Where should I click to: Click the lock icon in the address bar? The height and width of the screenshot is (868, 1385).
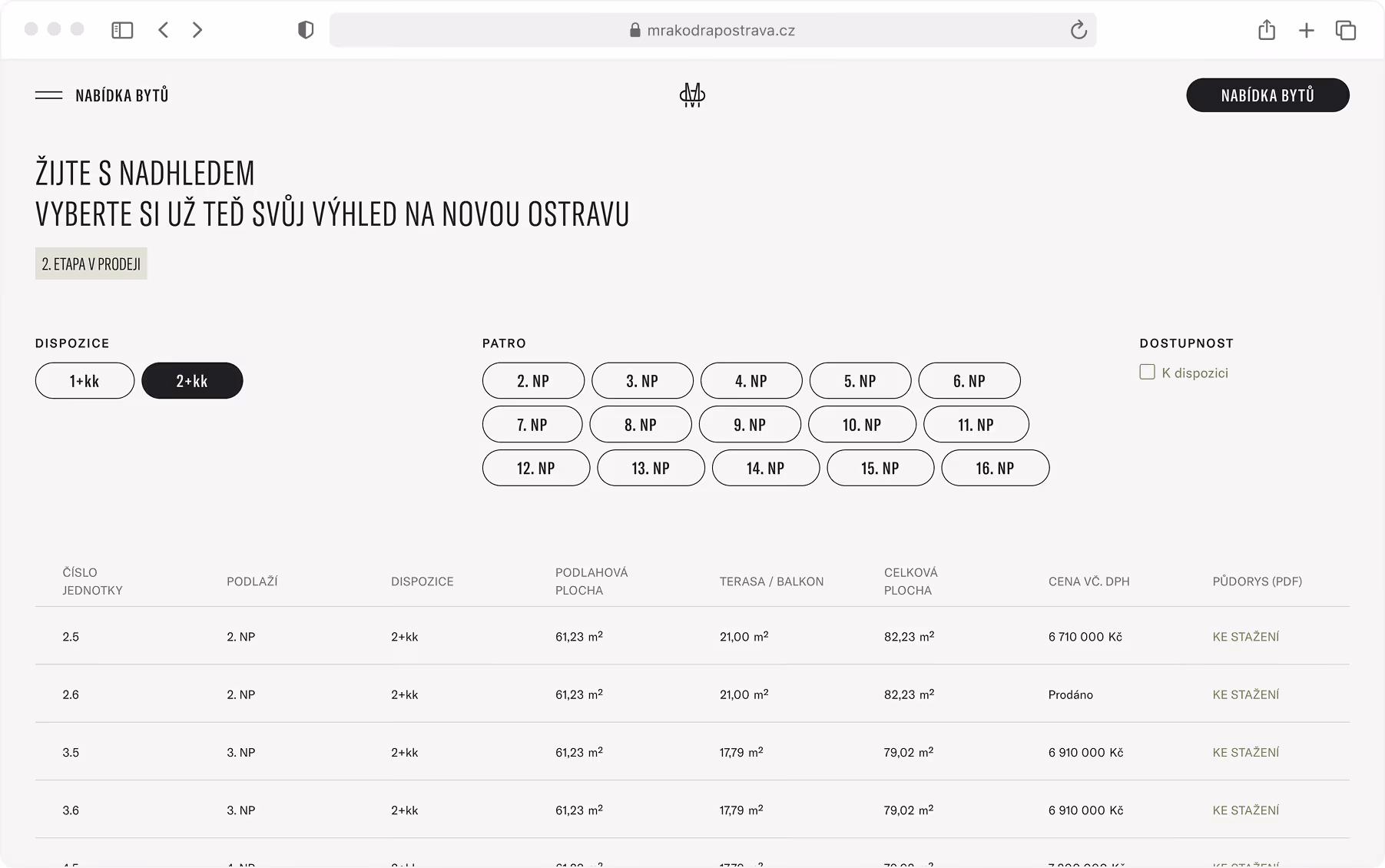tap(635, 30)
